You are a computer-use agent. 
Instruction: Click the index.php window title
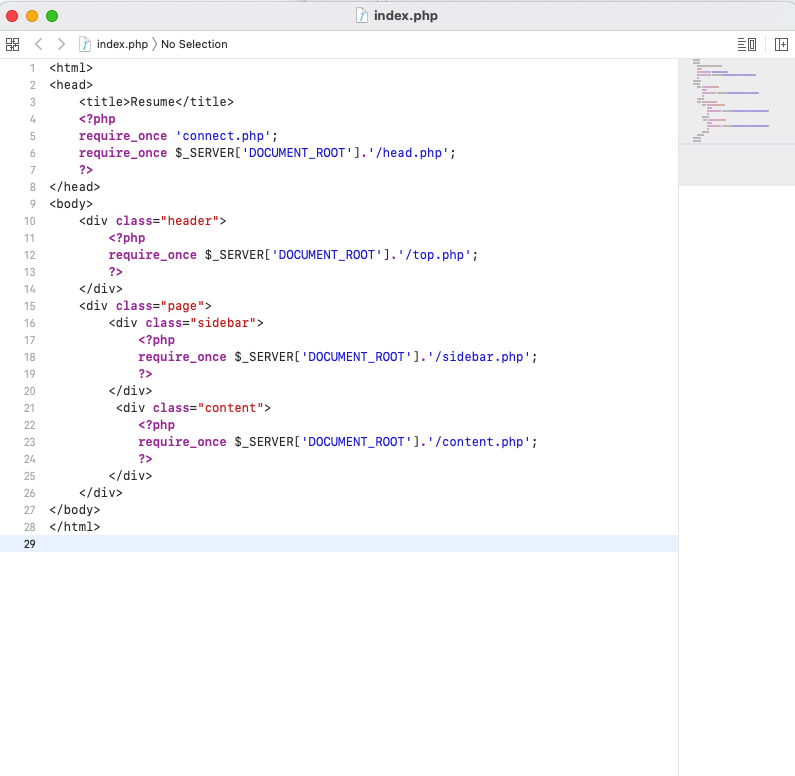pyautogui.click(x=406, y=16)
